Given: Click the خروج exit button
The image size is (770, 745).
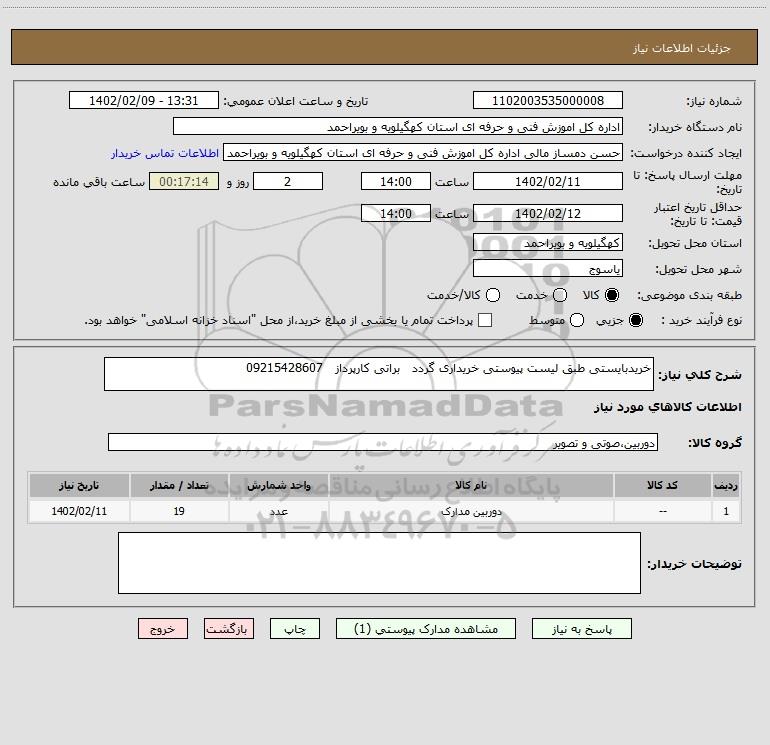Looking at the screenshot, I should click(163, 629).
